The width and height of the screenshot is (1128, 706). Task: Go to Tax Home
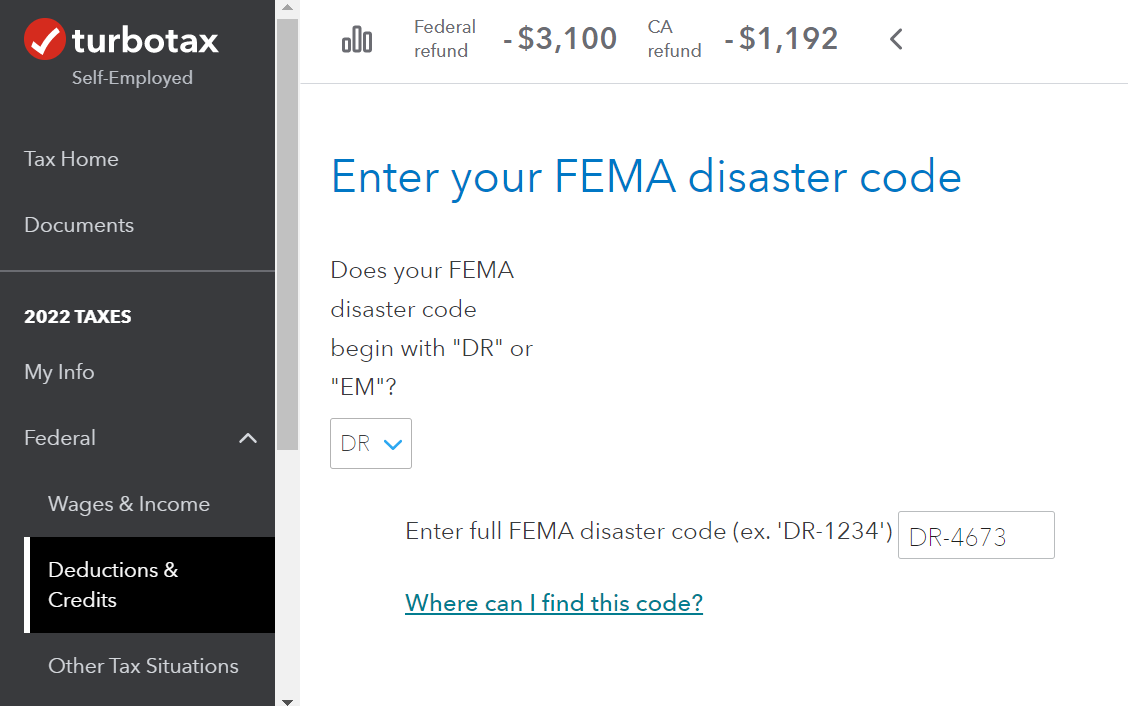pos(71,159)
